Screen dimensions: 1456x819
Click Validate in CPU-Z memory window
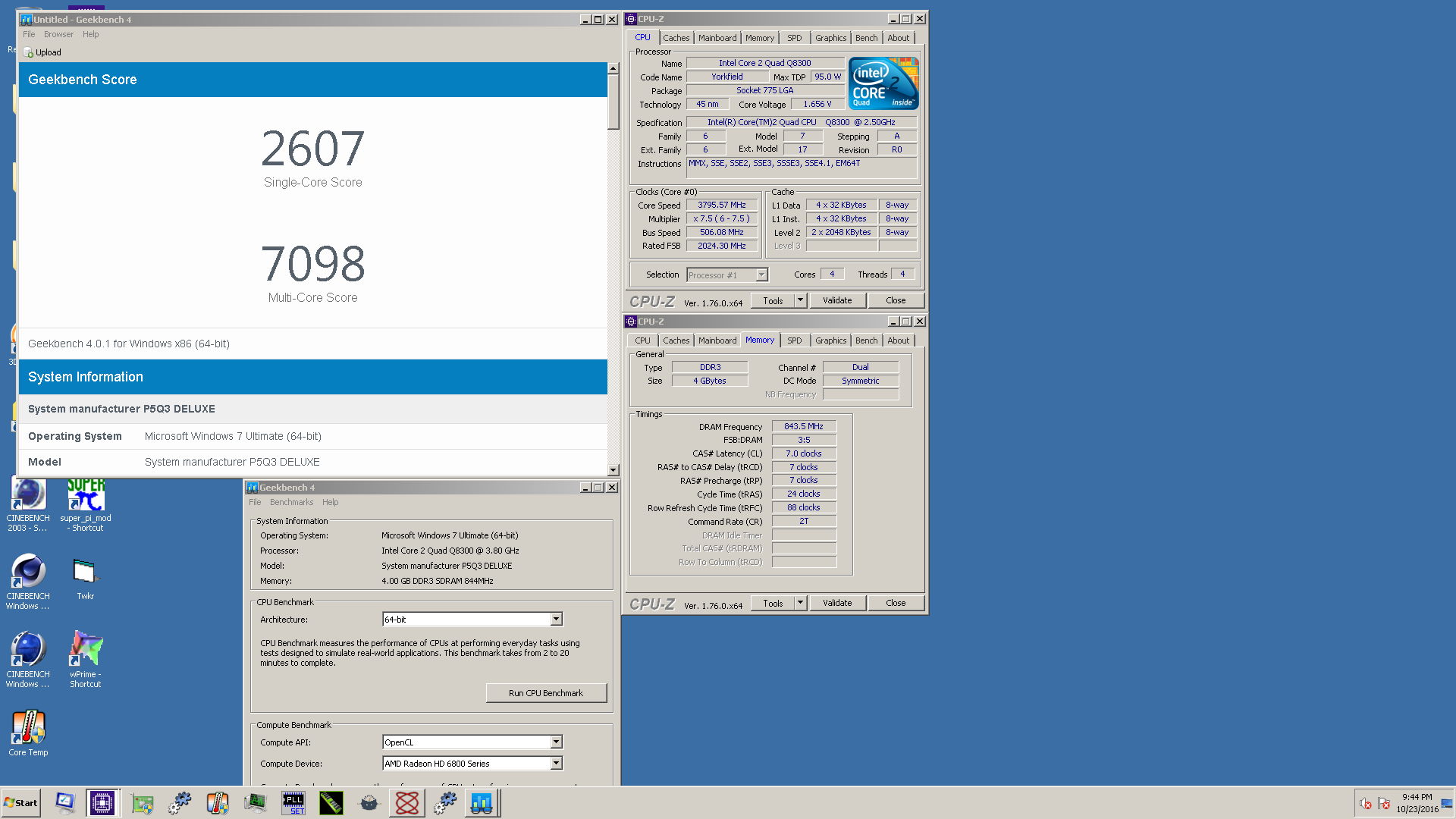pyautogui.click(x=837, y=603)
